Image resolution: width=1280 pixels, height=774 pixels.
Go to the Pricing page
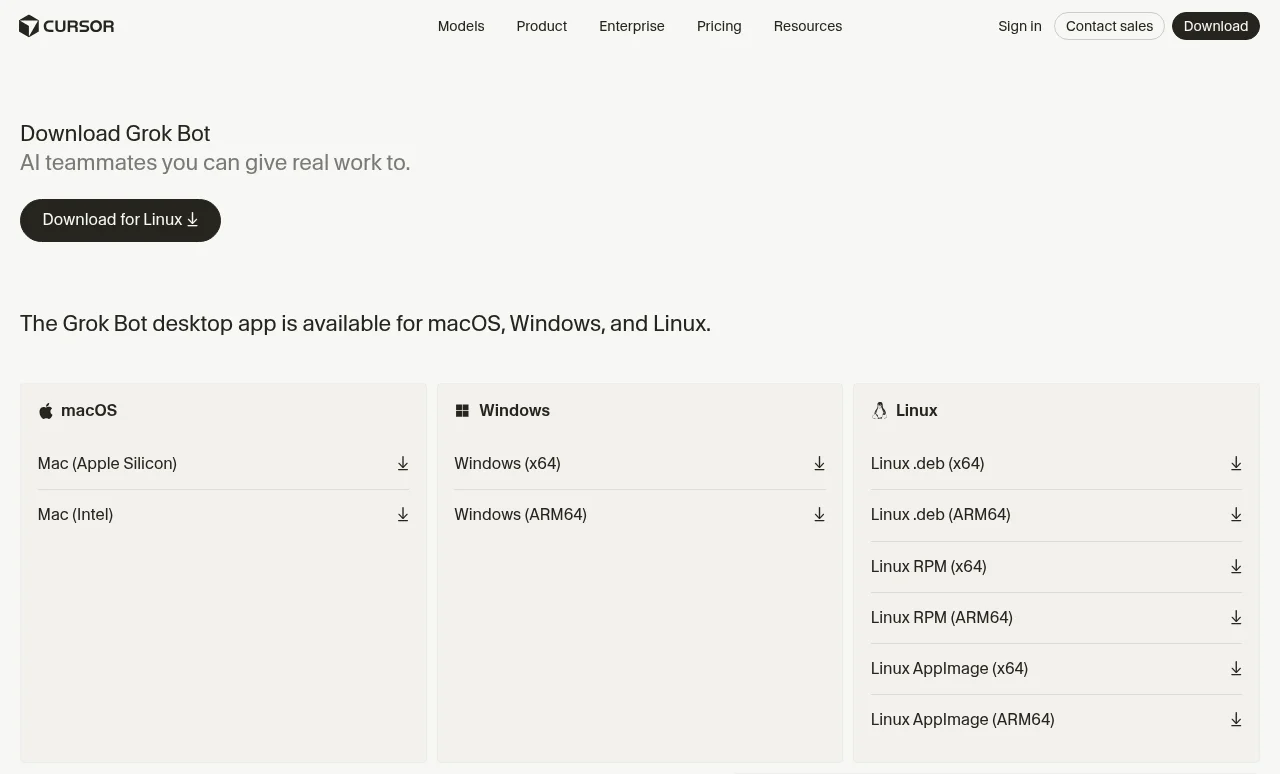click(x=719, y=26)
